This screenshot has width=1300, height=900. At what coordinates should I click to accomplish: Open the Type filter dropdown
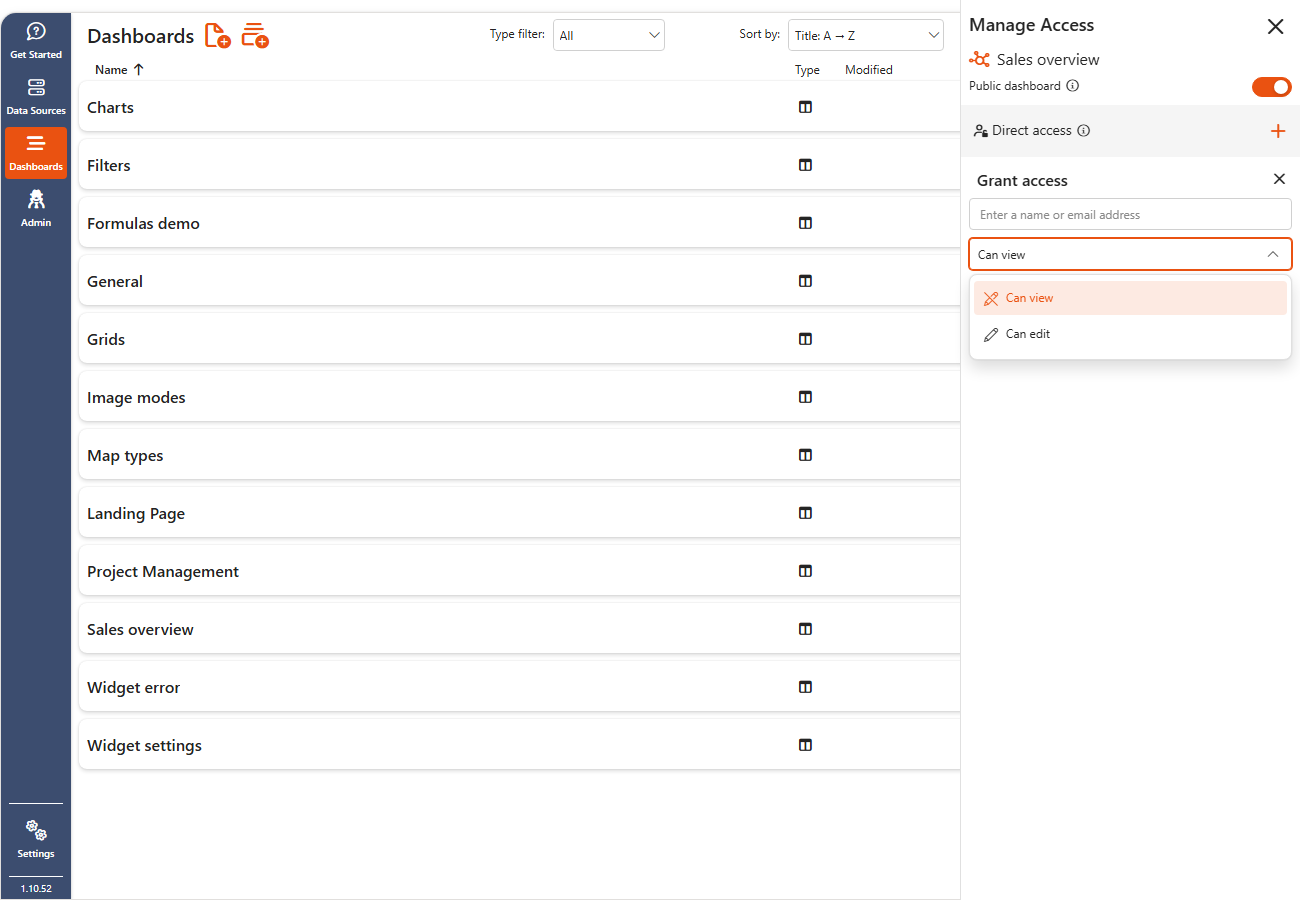pyautogui.click(x=609, y=35)
